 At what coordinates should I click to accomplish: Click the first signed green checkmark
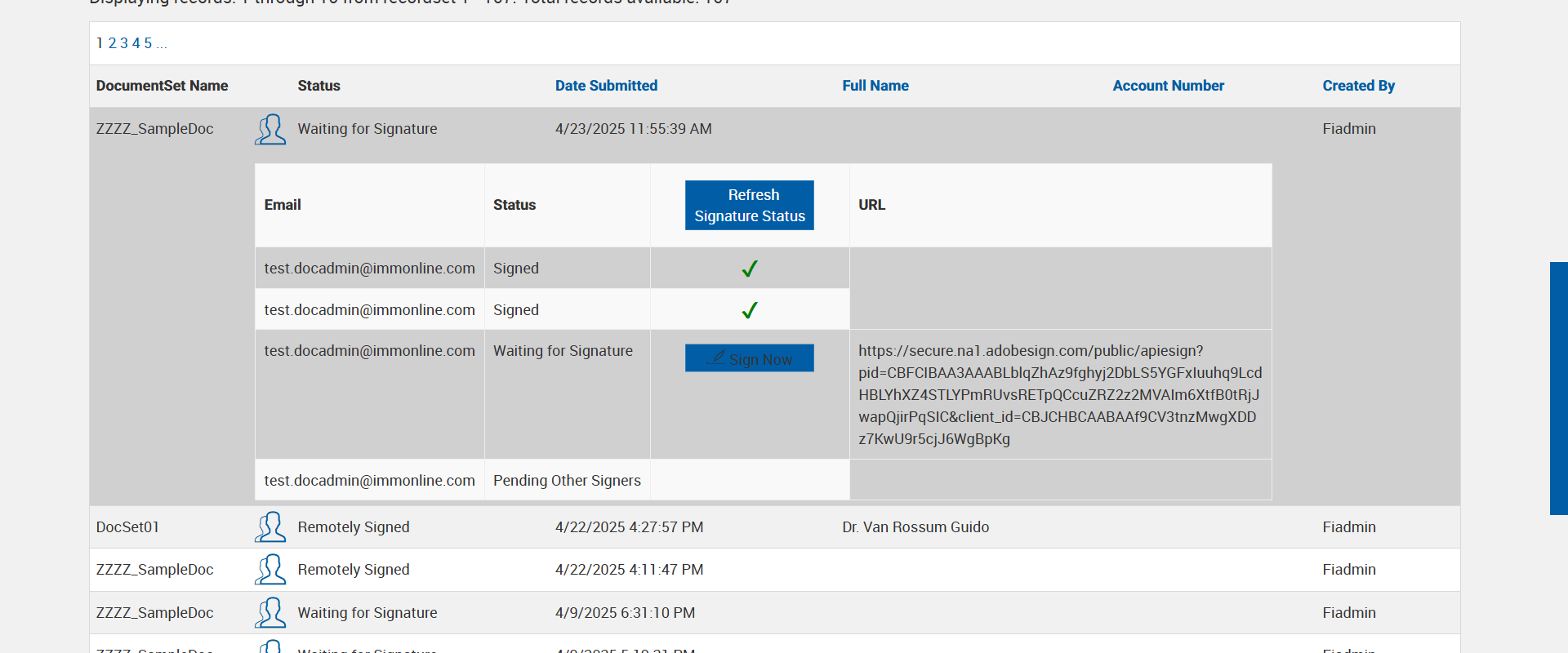click(749, 269)
